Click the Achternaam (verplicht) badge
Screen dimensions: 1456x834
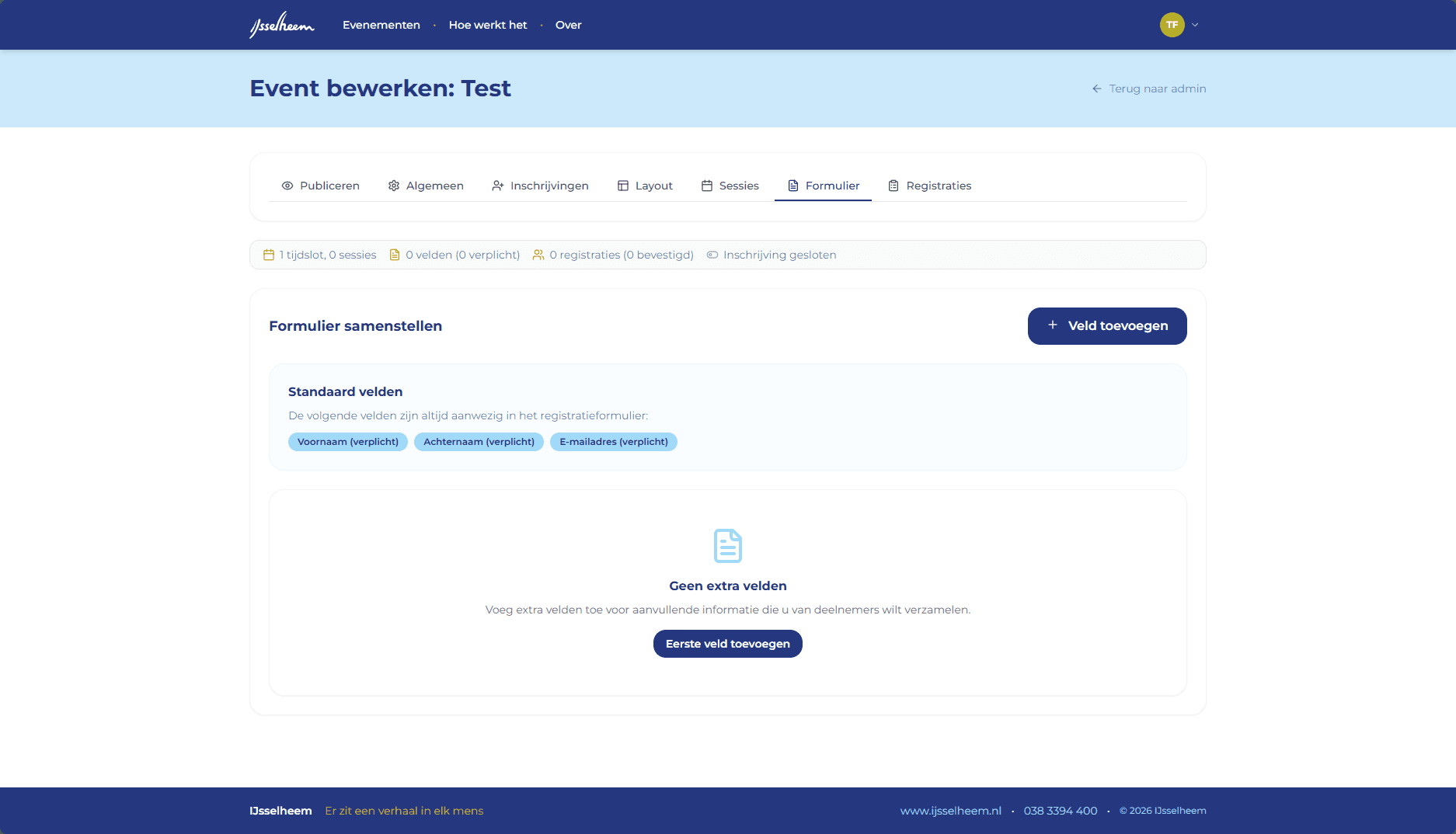pyautogui.click(x=479, y=442)
